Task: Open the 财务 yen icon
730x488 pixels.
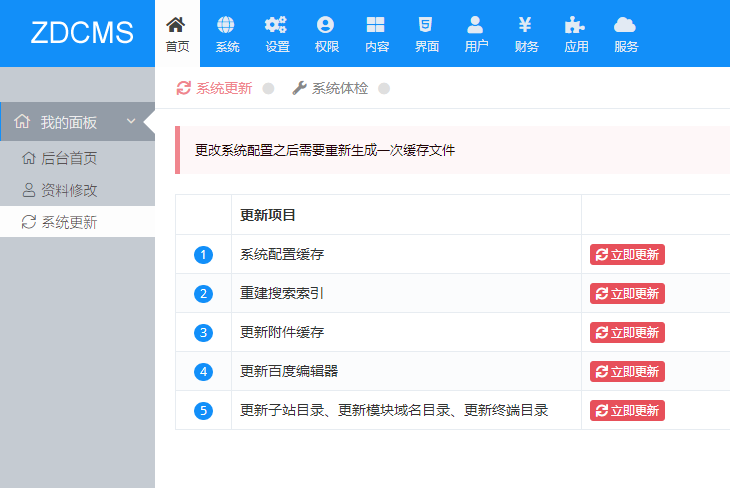Action: (526, 33)
